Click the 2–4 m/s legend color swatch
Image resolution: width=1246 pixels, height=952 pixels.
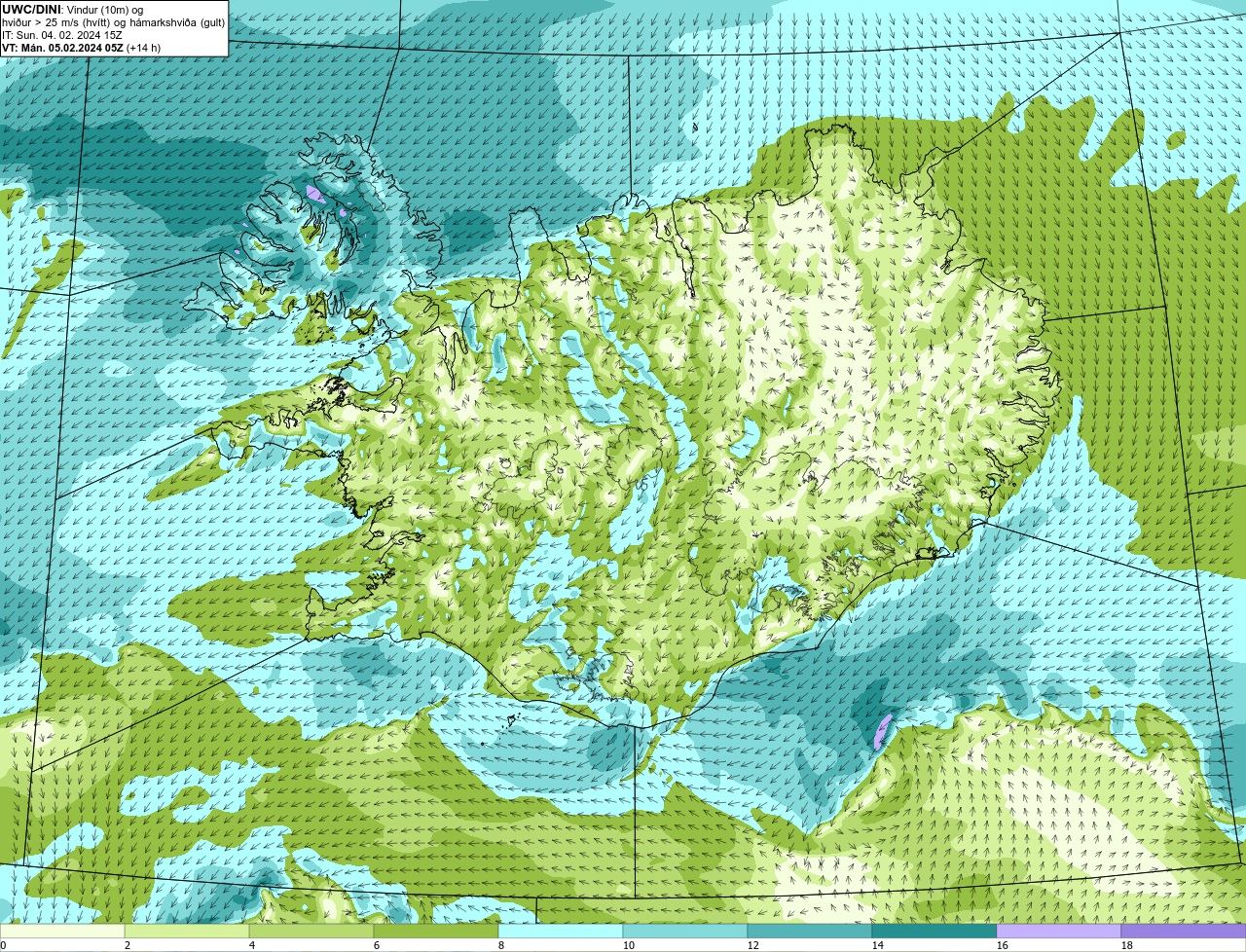click(187, 931)
